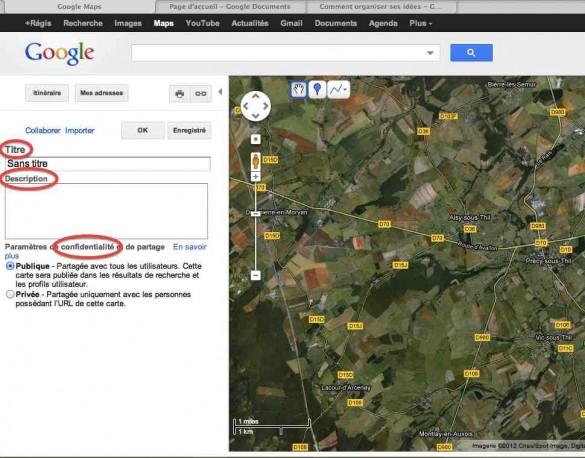Expand the Plus dropdown menu
Viewport: 585px width, 458px height.
tap(420, 23)
